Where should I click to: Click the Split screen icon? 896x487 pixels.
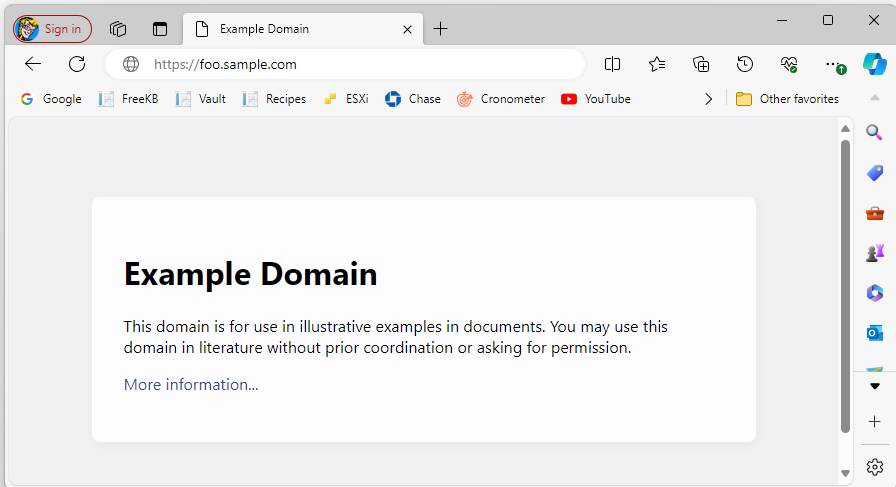(612, 64)
